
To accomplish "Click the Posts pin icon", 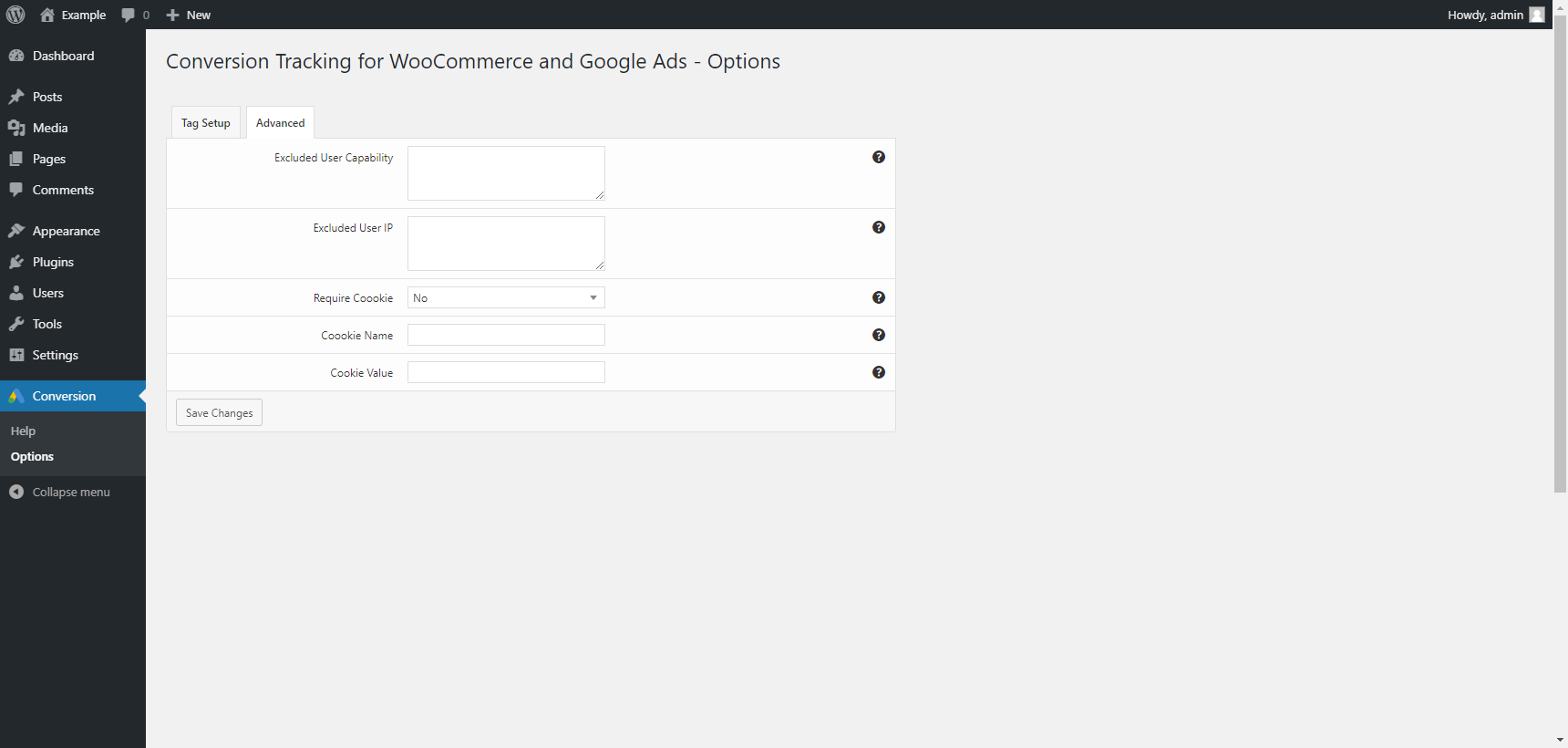I will click(x=16, y=97).
